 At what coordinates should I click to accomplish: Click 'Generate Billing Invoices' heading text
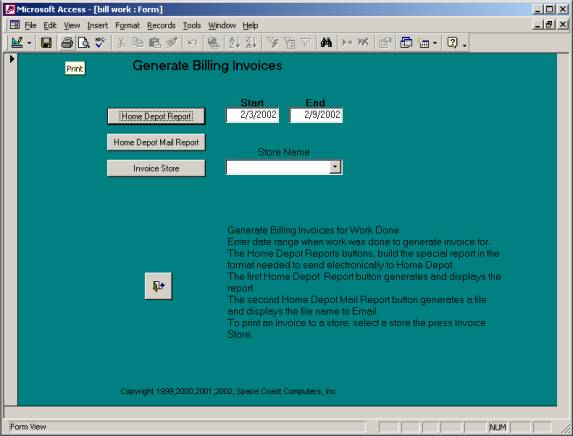tap(207, 65)
